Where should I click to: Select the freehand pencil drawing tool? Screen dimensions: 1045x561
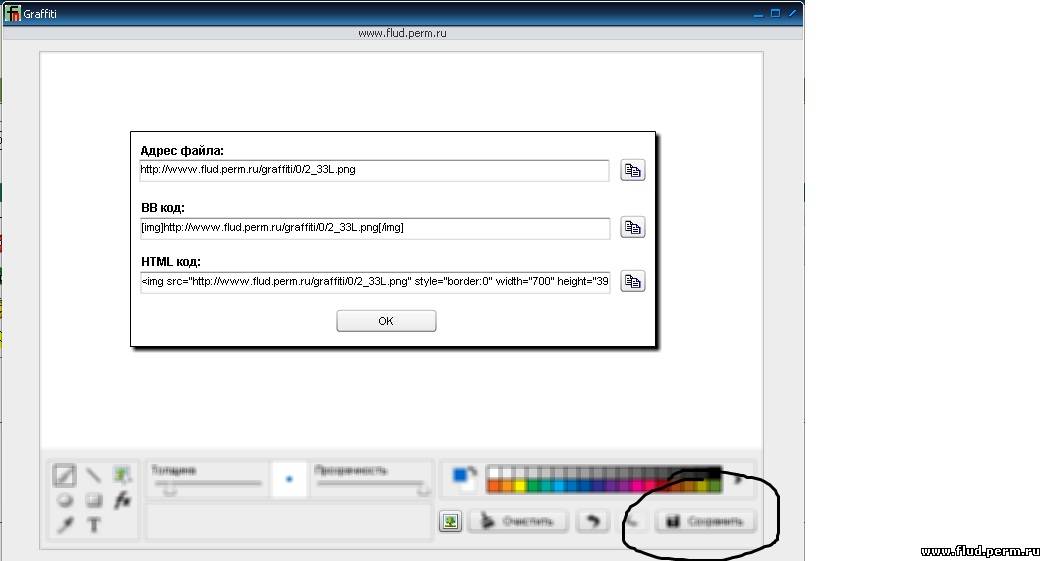64,476
